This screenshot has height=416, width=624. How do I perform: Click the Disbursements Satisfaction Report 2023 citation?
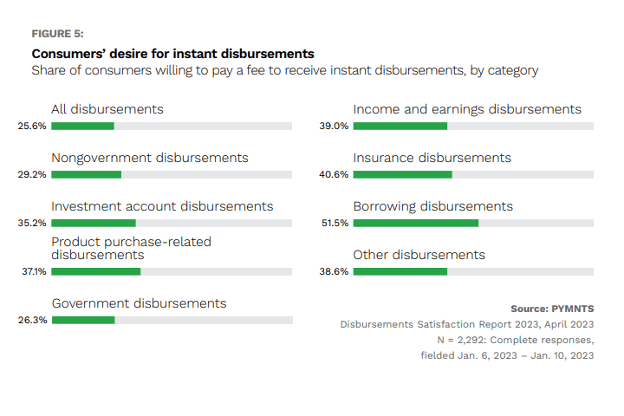pyautogui.click(x=467, y=324)
